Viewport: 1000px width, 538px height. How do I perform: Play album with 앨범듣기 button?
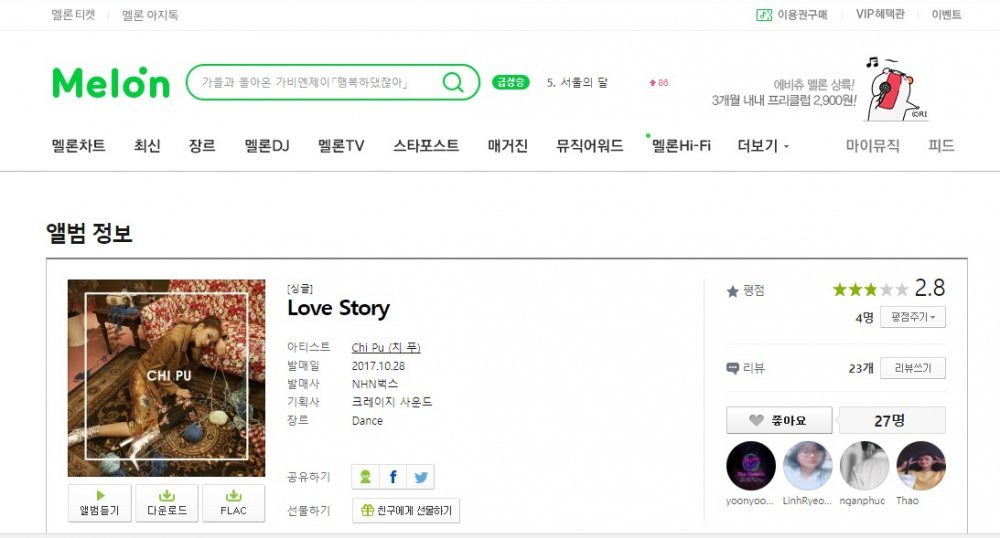coord(99,503)
